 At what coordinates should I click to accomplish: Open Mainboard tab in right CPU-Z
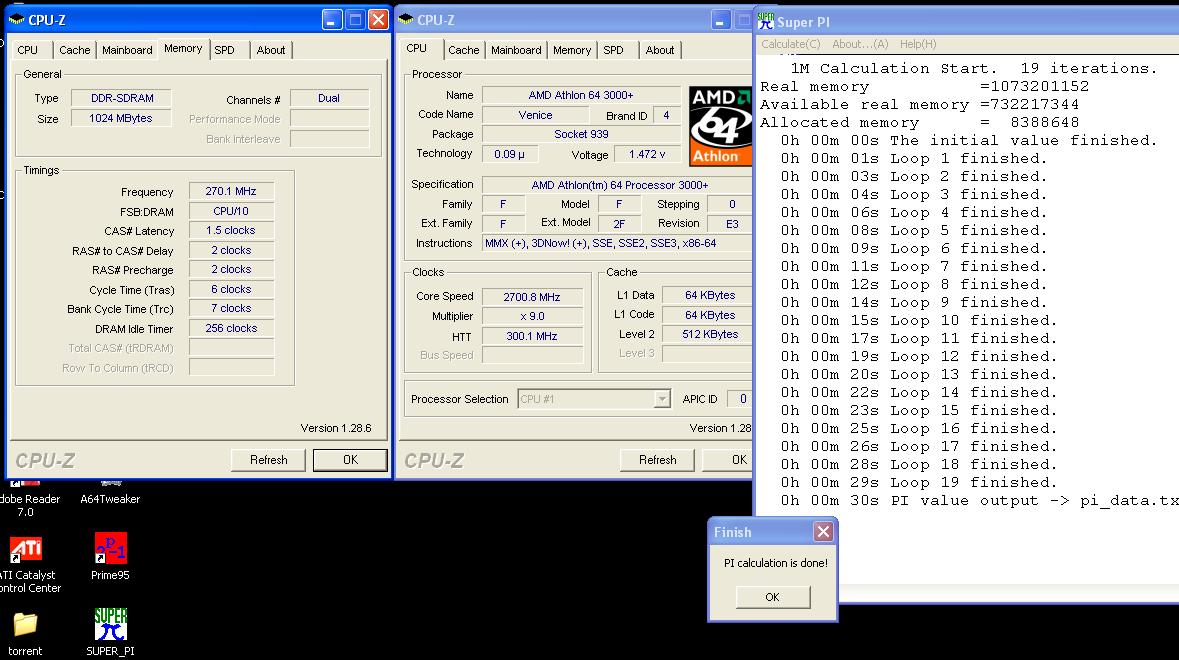point(516,50)
